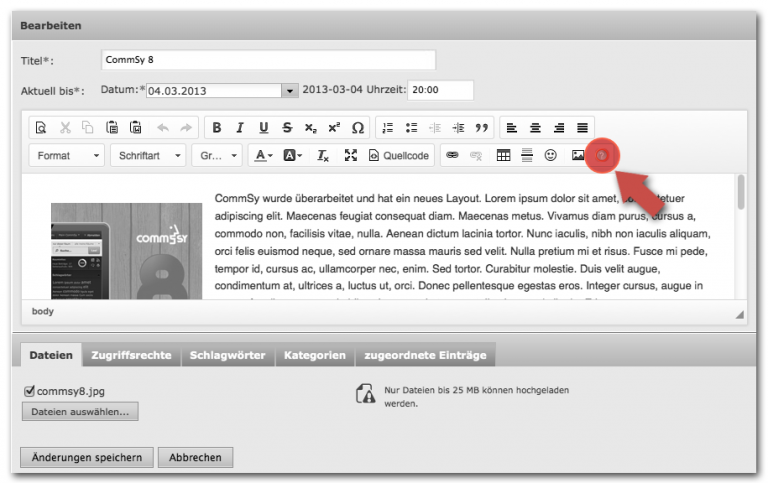Image resolution: width=768 pixels, height=483 pixels.
Task: Click the editor's vertical scrollbar
Action: click(741, 192)
